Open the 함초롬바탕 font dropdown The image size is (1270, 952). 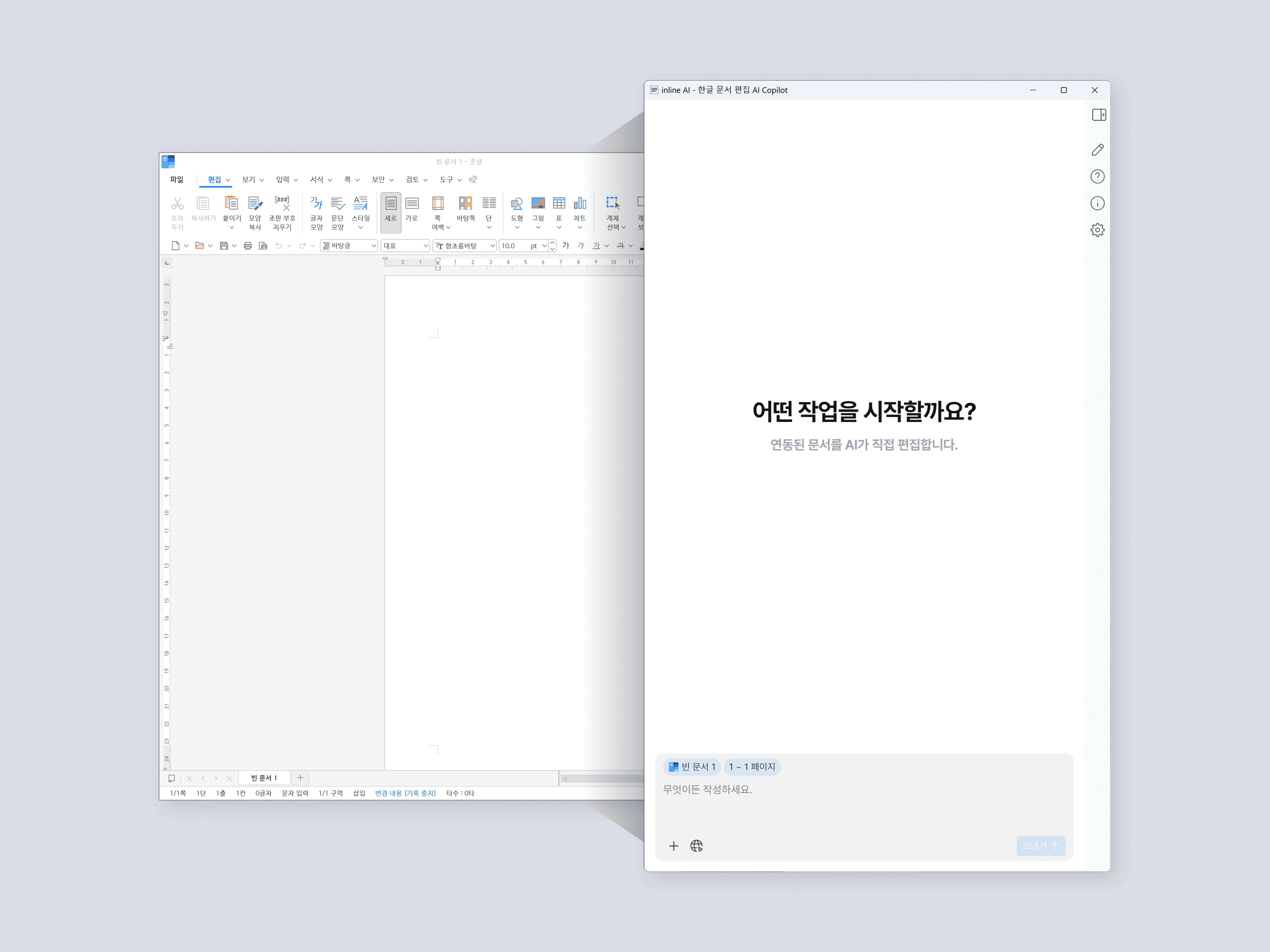(465, 246)
